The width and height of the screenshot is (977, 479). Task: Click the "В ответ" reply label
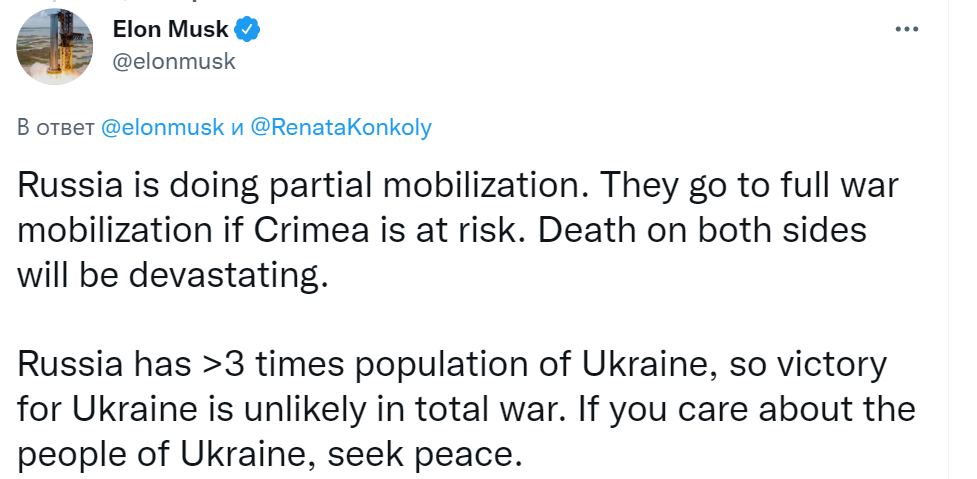coord(57,129)
